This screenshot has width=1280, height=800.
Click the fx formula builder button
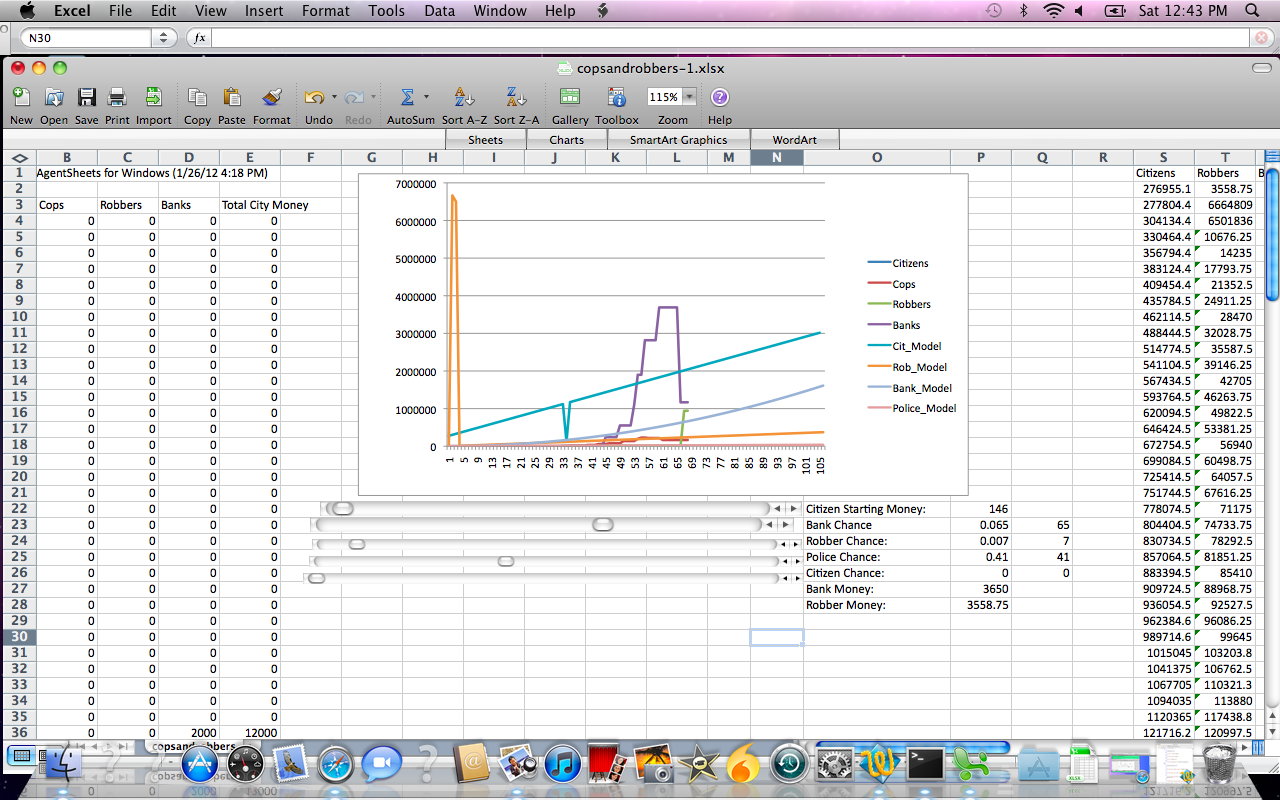tap(199, 37)
